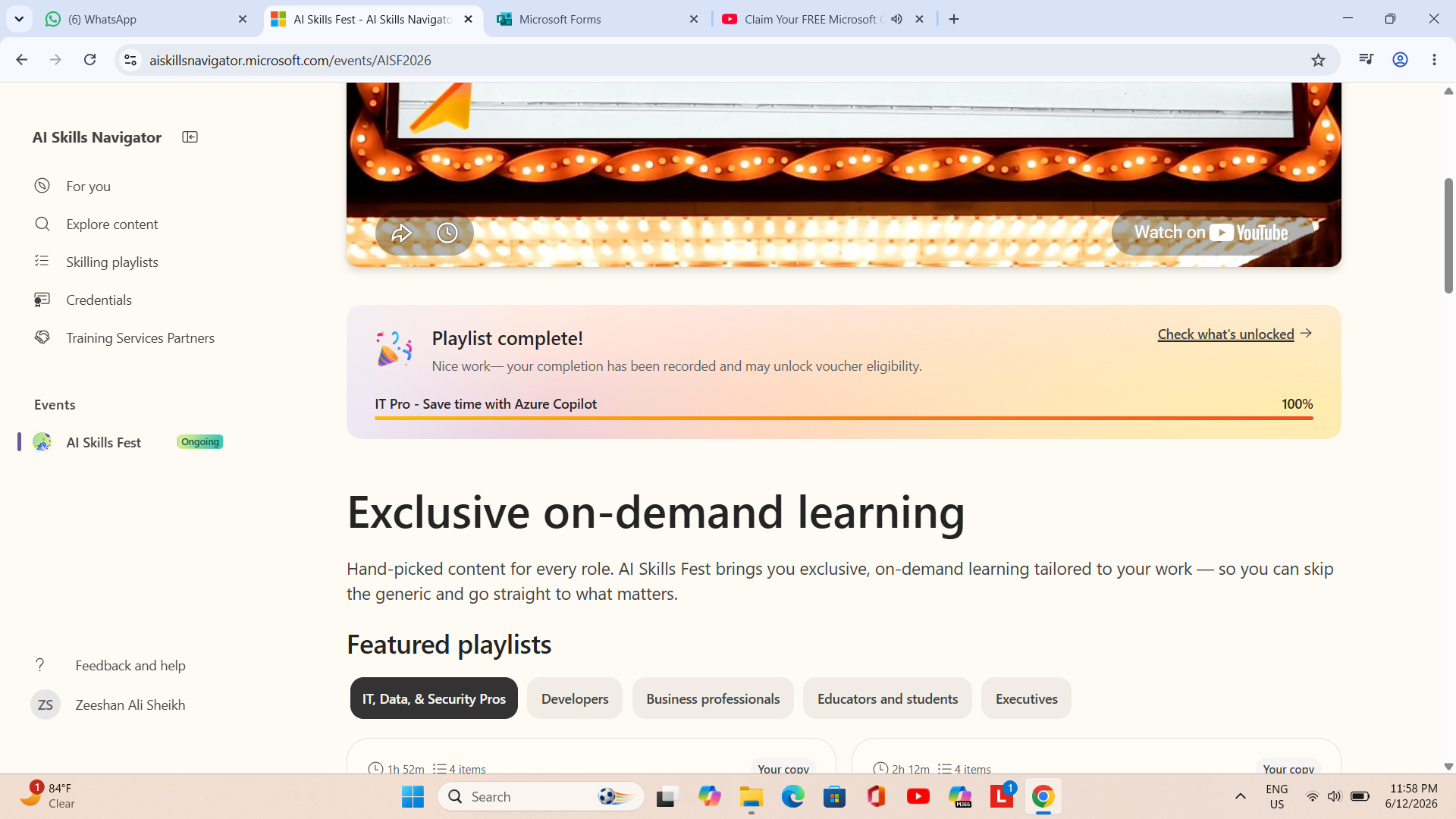Open the Credentials section
1456x819 pixels.
pyautogui.click(x=99, y=300)
